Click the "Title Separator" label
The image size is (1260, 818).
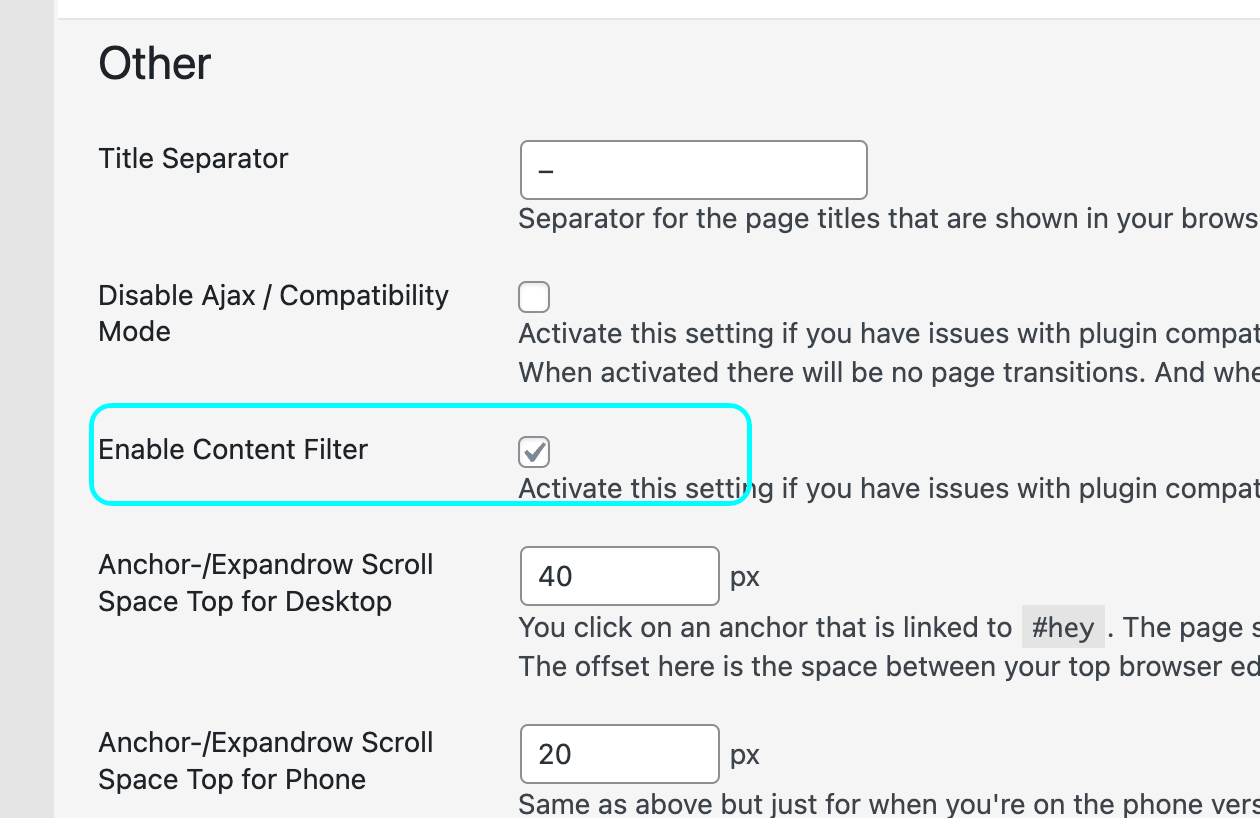[193, 159]
